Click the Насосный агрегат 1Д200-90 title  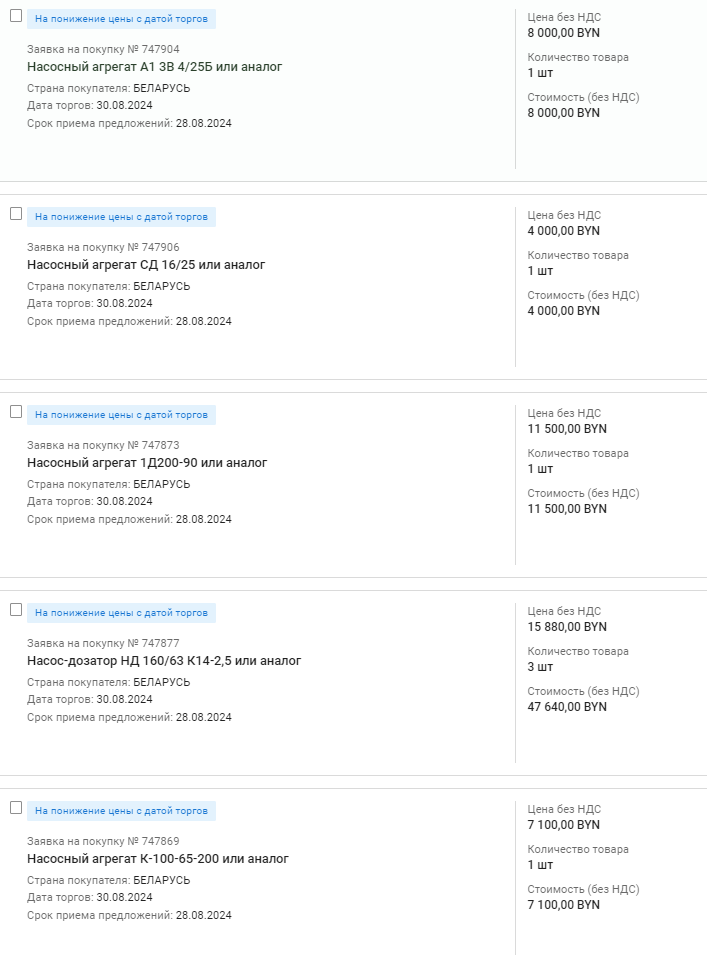pos(147,463)
